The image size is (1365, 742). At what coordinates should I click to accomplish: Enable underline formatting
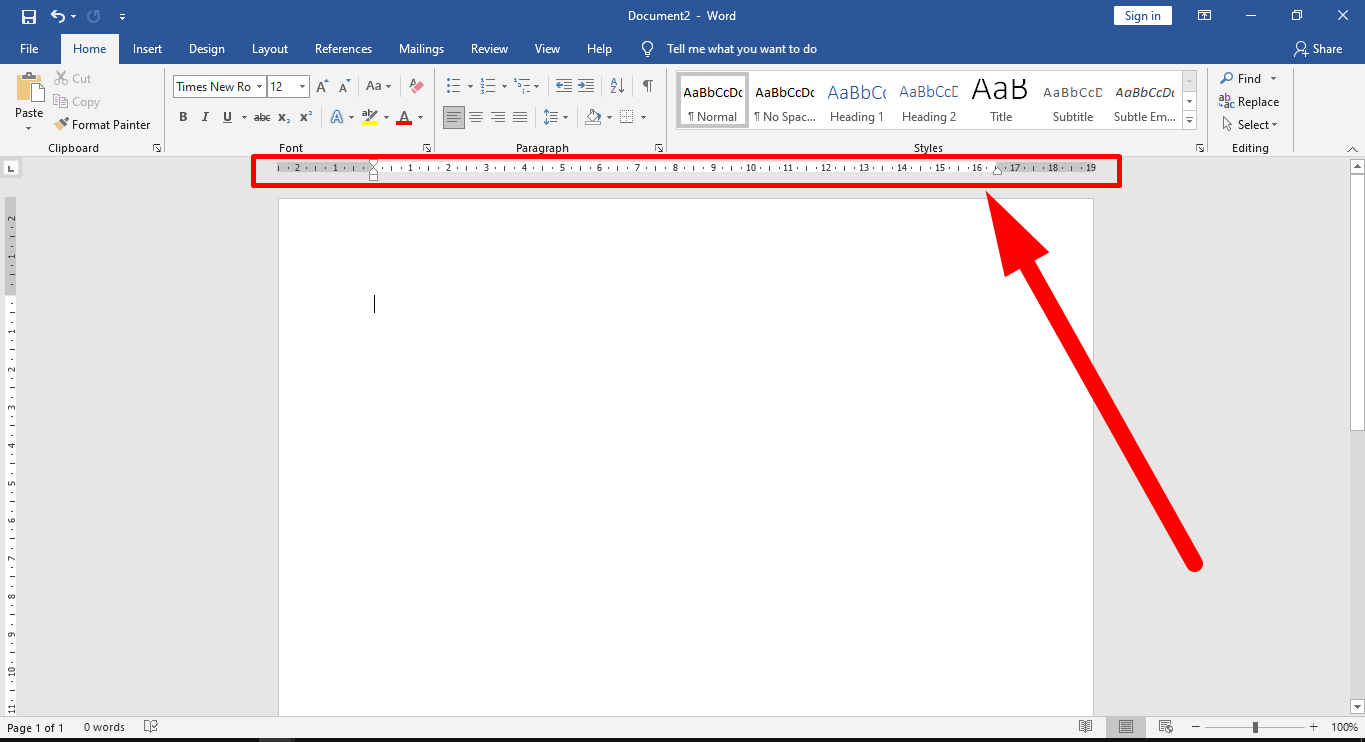click(x=227, y=117)
